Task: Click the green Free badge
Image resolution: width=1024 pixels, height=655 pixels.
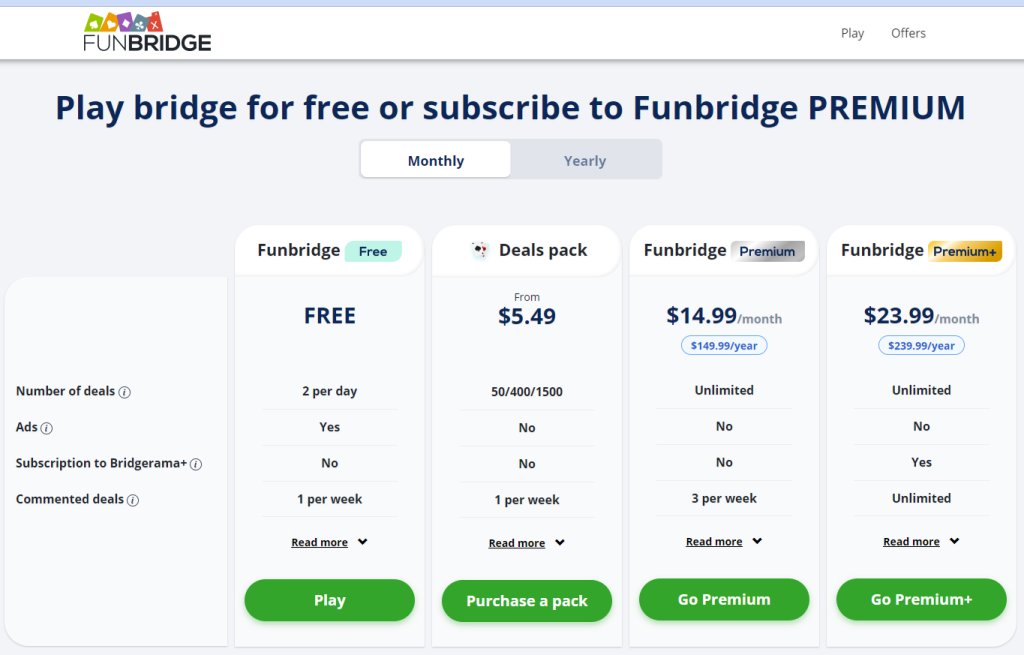Action: 373,251
